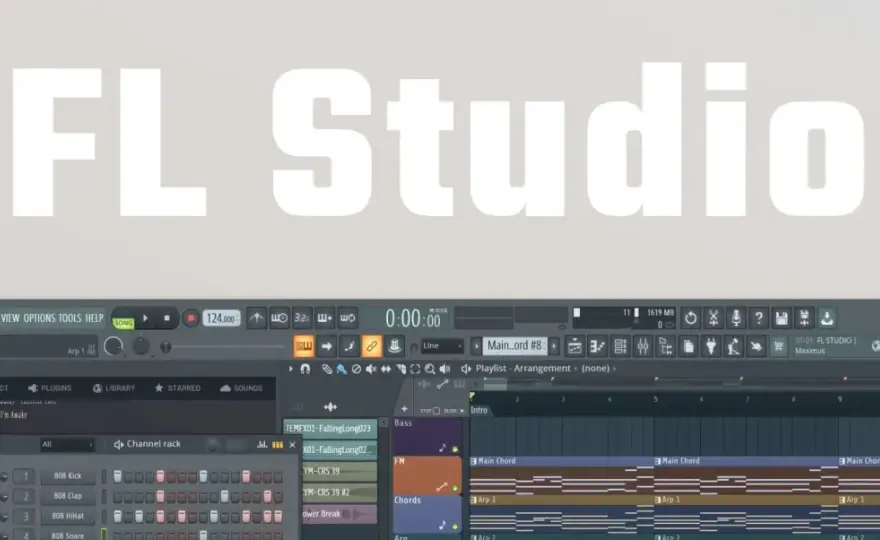Select the playlist Slip tool
This screenshot has width=880, height=540.
(386, 369)
